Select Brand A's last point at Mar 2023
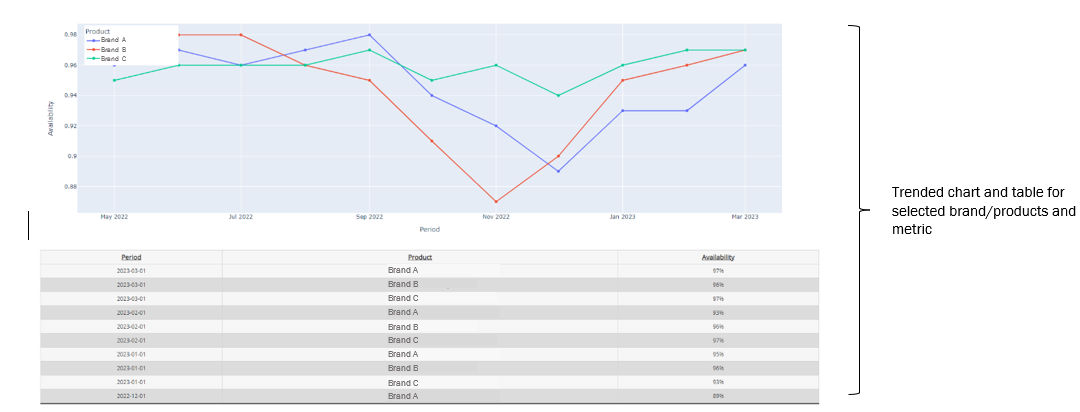 (745, 65)
